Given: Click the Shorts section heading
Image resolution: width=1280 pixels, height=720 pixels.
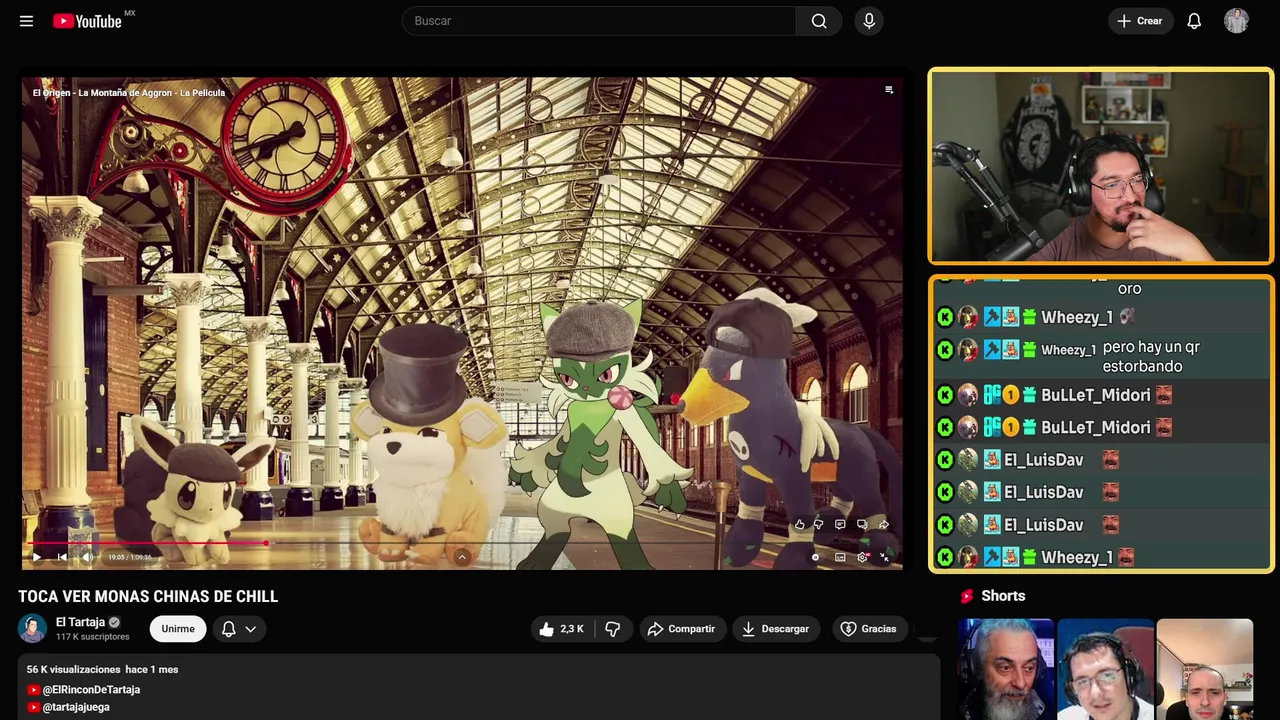Looking at the screenshot, I should click(1003, 596).
